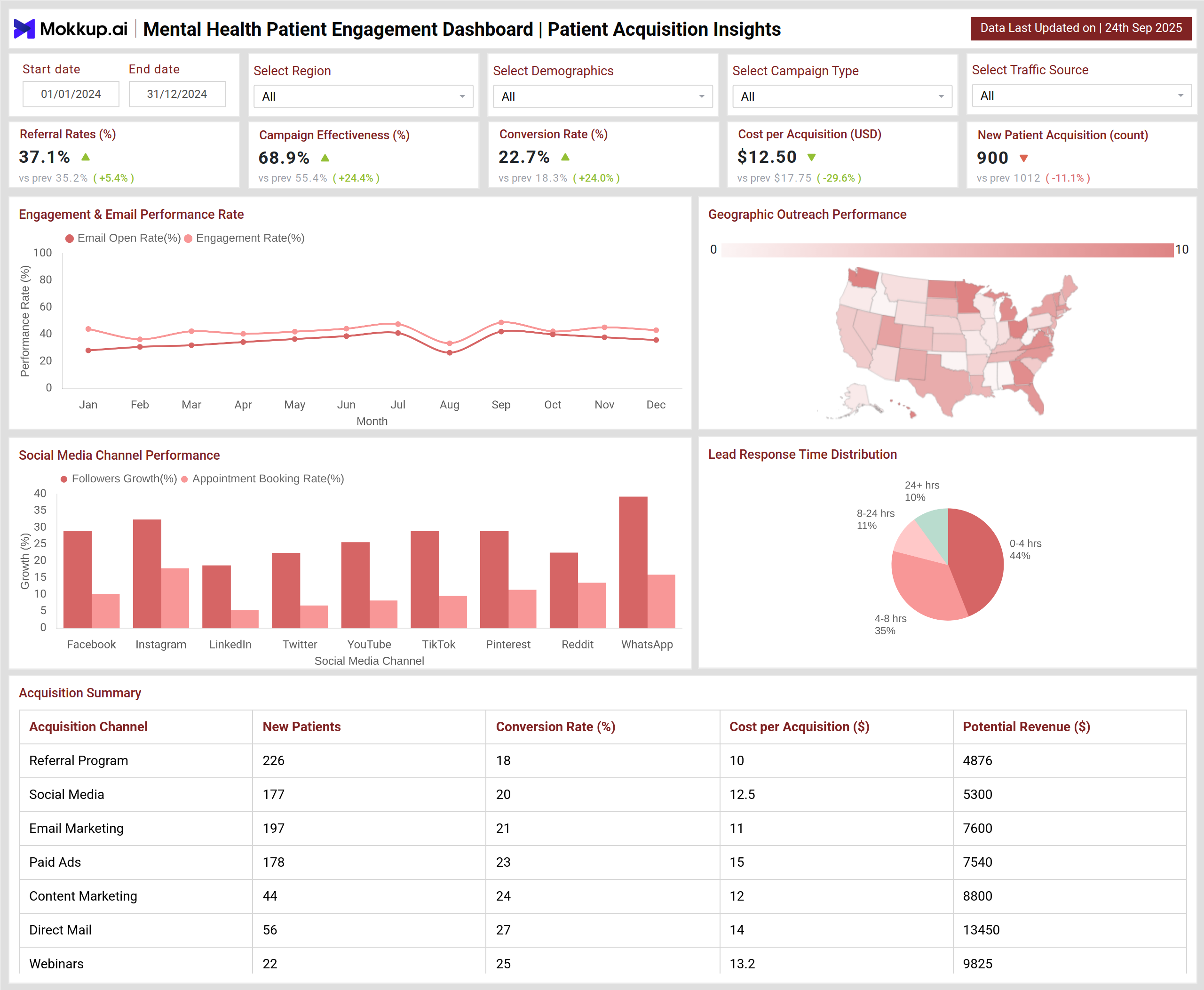Open the Select Region dropdown
Screen dimensions: 1204x990
pyautogui.click(x=363, y=96)
